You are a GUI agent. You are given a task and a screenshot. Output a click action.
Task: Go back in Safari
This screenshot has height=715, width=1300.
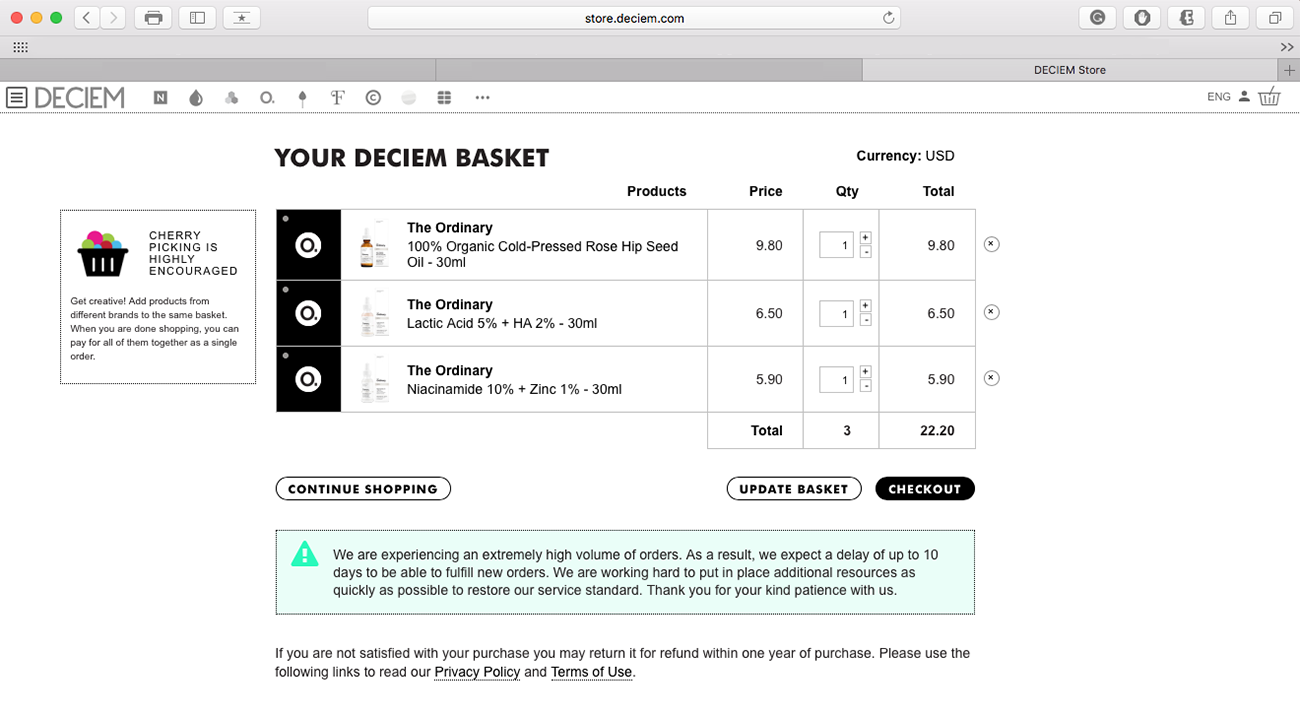pyautogui.click(x=87, y=18)
